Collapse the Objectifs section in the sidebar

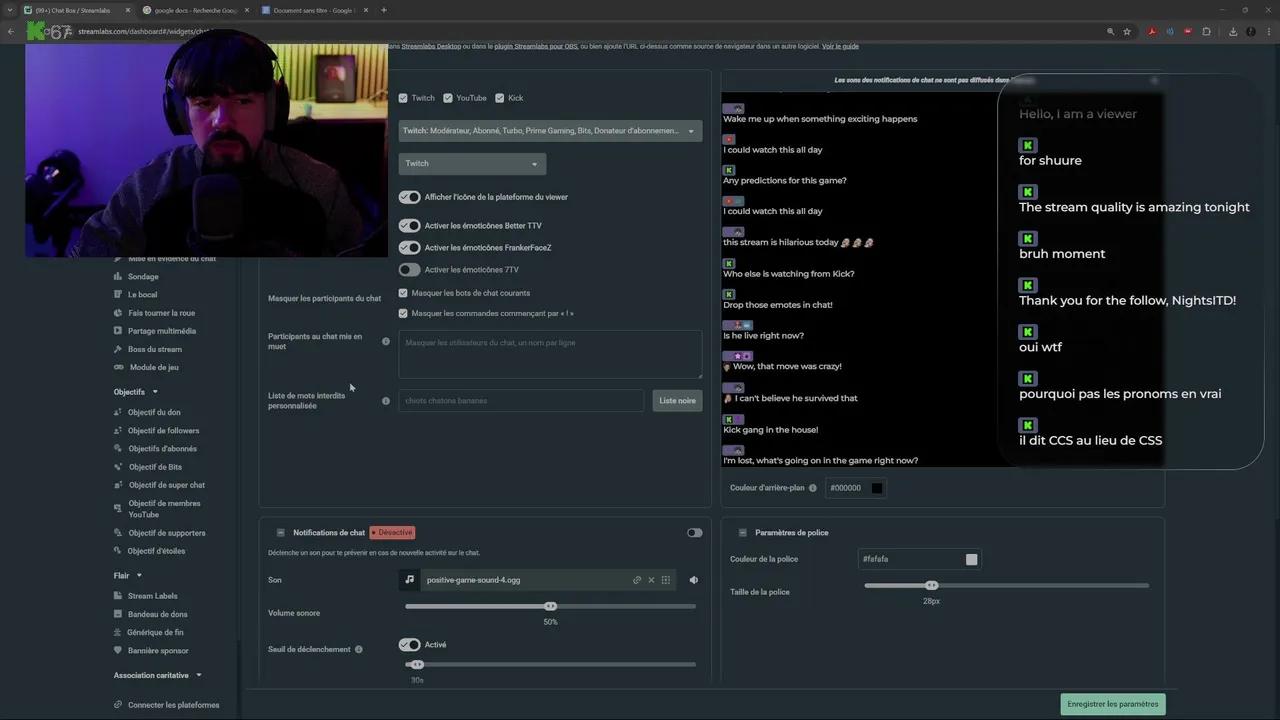click(154, 392)
